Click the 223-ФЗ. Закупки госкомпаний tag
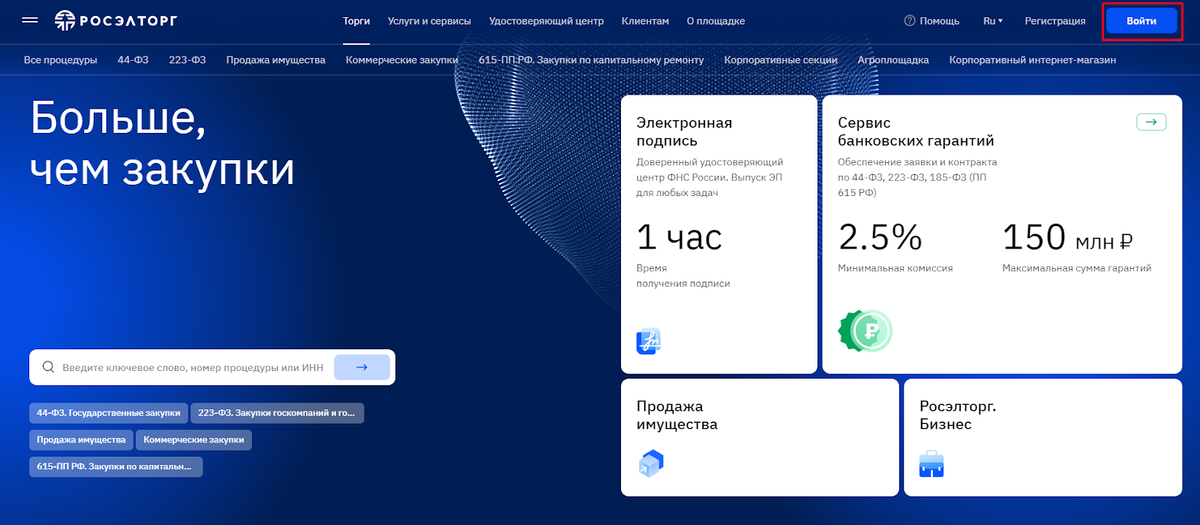The image size is (1200, 525). click(277, 412)
